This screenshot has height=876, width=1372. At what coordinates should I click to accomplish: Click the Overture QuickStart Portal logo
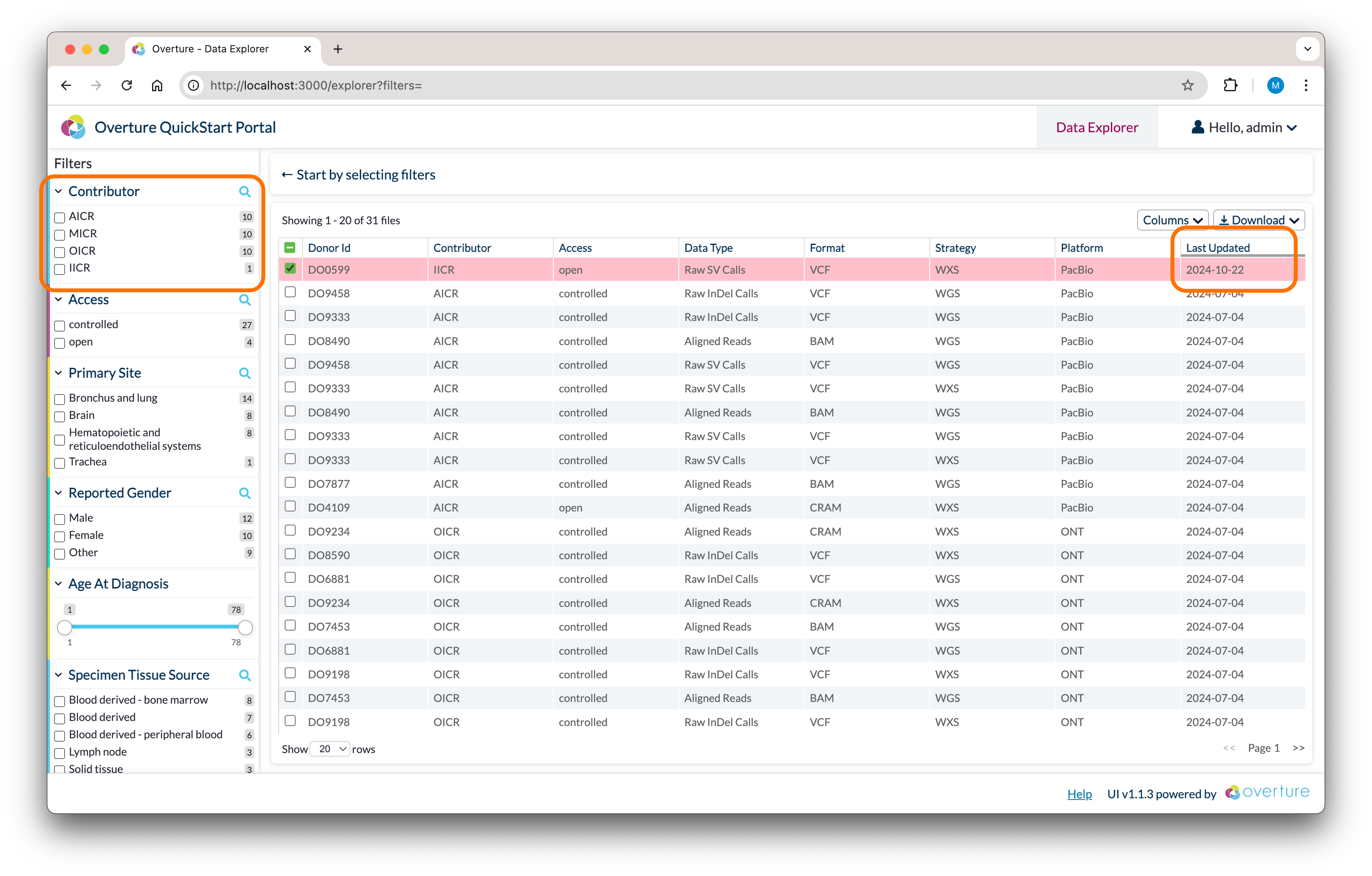(x=73, y=128)
